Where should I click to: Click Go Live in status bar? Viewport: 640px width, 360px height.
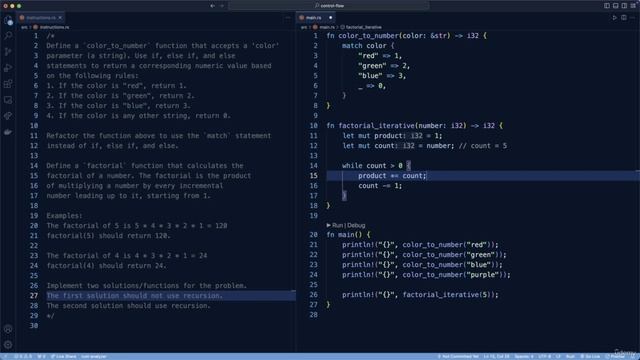tap(590, 356)
